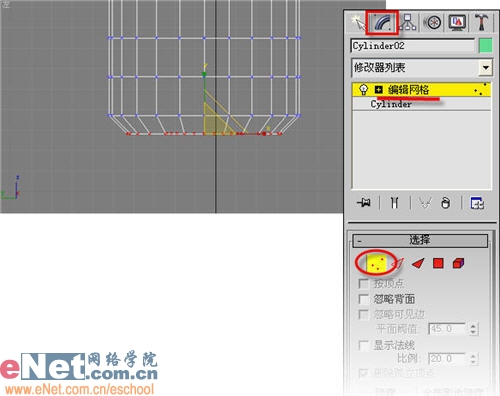
Task: Click the Pin Stack icon
Action: point(364,202)
